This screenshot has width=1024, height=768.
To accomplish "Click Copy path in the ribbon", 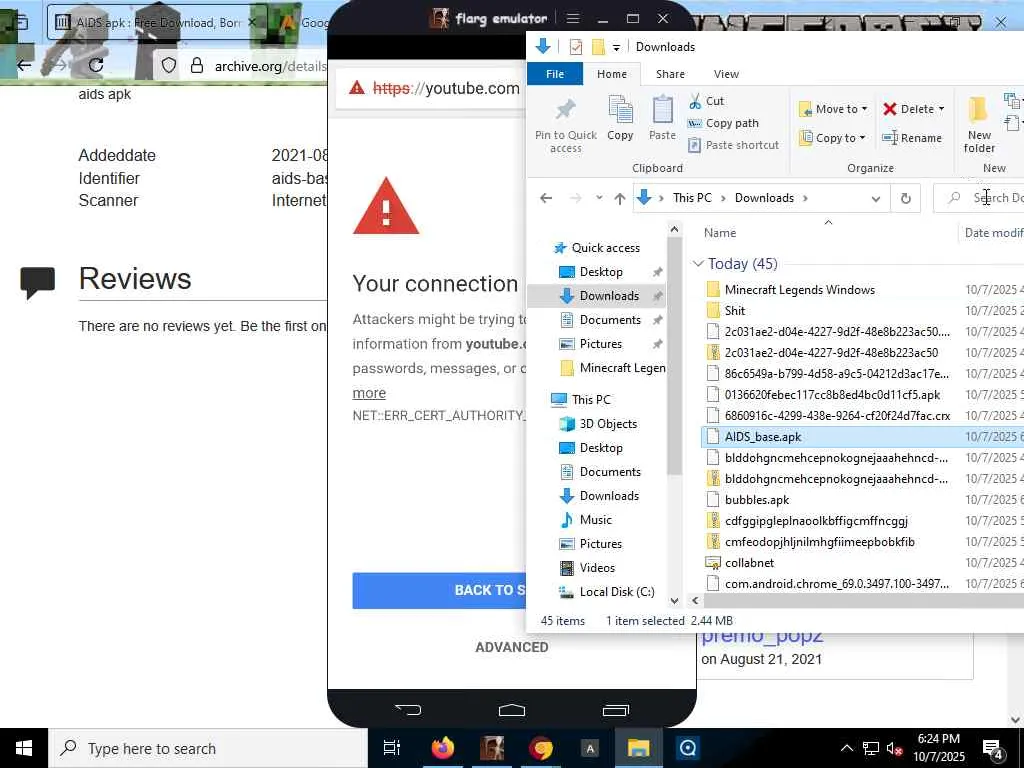I will click(723, 123).
